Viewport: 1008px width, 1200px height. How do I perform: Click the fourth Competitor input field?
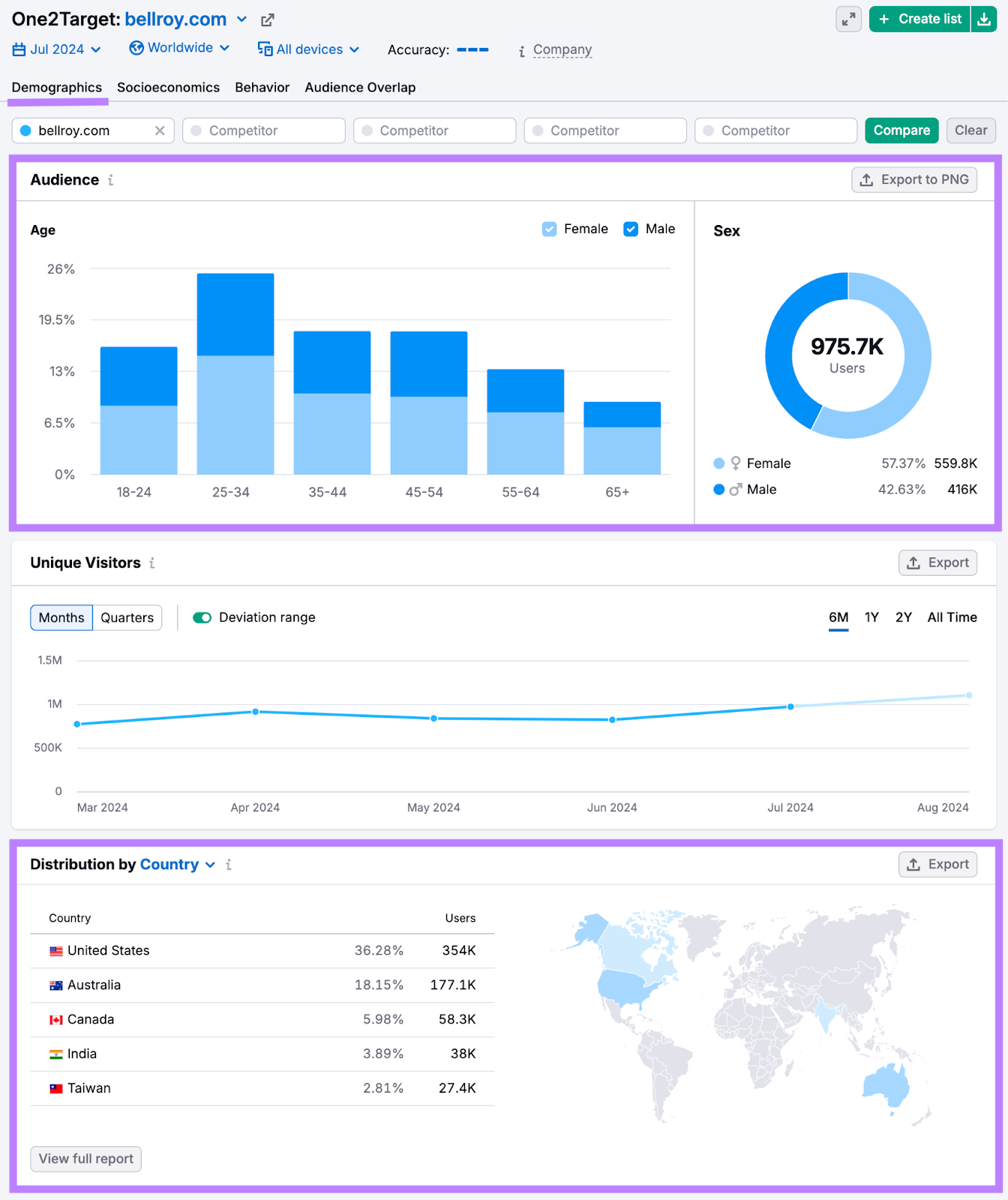776,130
